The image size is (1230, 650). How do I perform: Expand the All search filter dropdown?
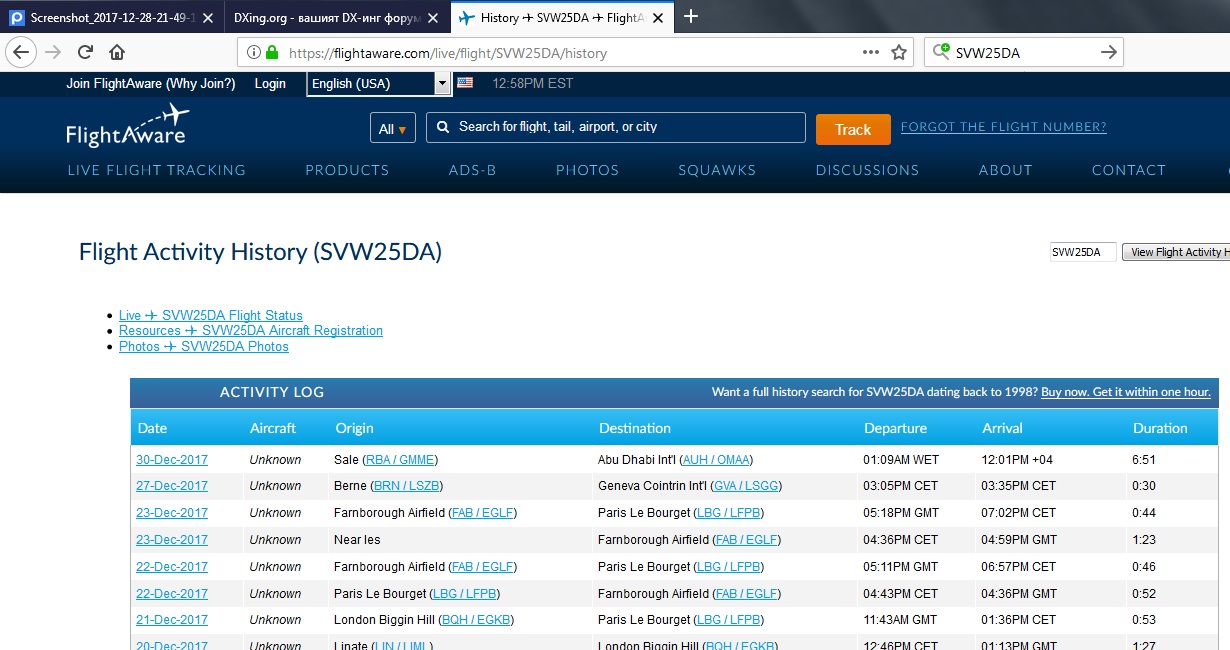[391, 129]
